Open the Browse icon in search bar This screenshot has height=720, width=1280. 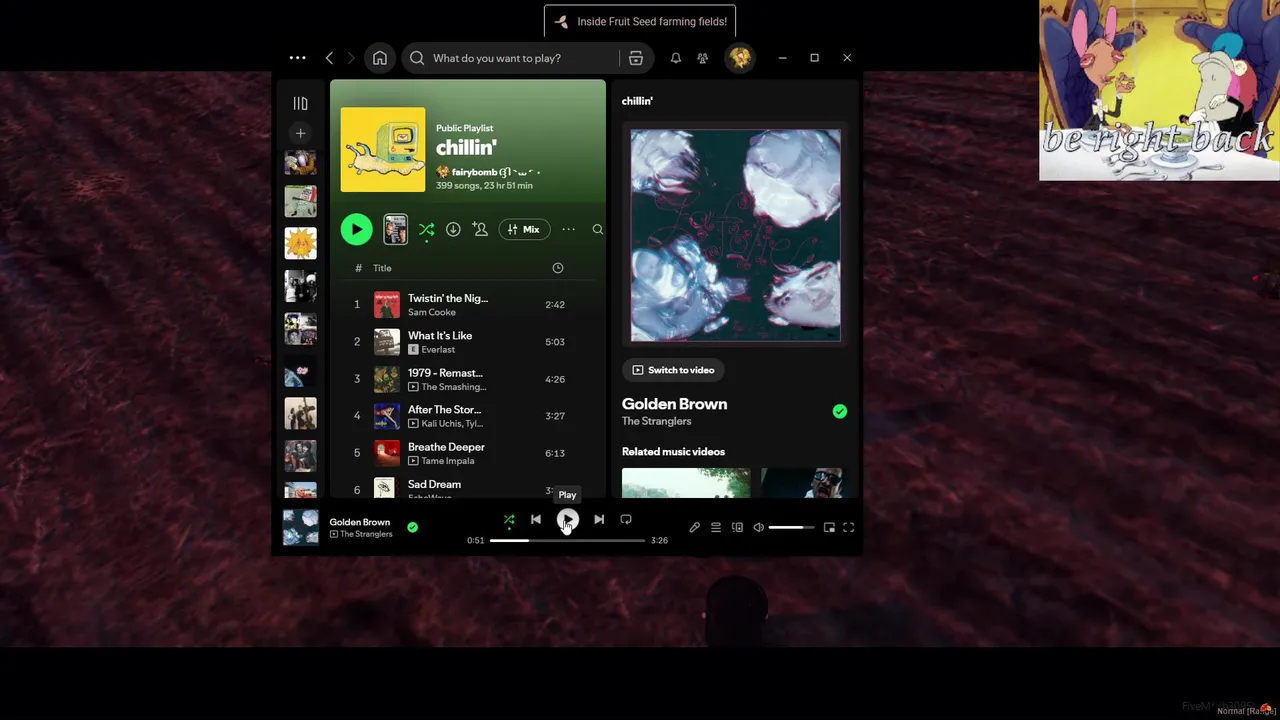(636, 58)
